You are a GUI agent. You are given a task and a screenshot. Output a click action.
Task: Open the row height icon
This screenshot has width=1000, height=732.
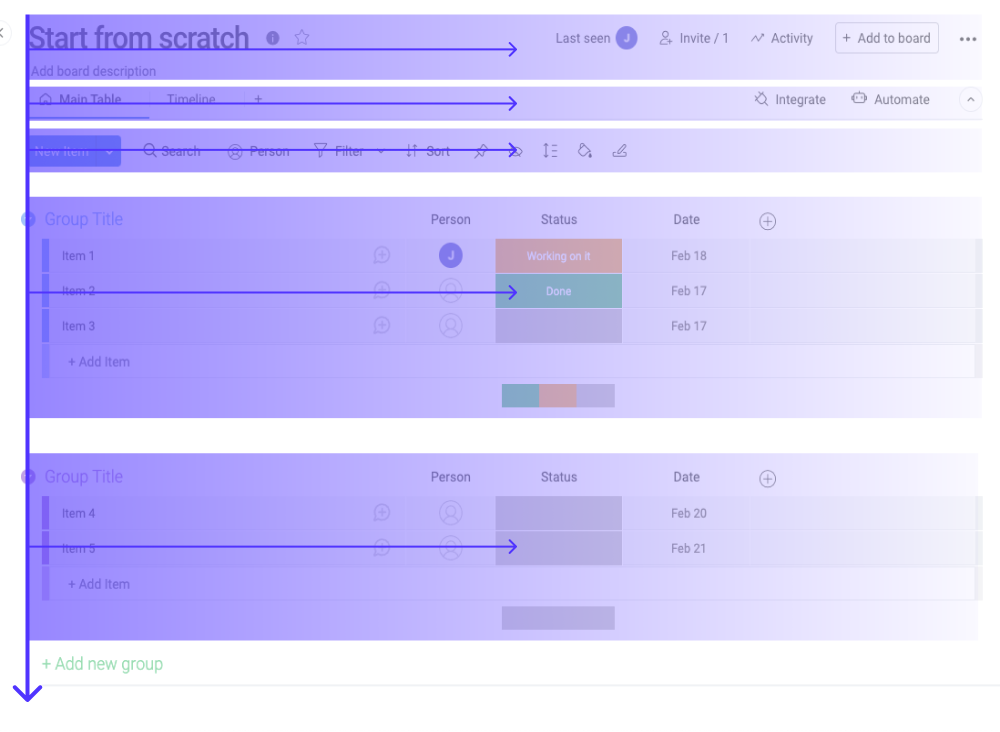pyautogui.click(x=550, y=151)
